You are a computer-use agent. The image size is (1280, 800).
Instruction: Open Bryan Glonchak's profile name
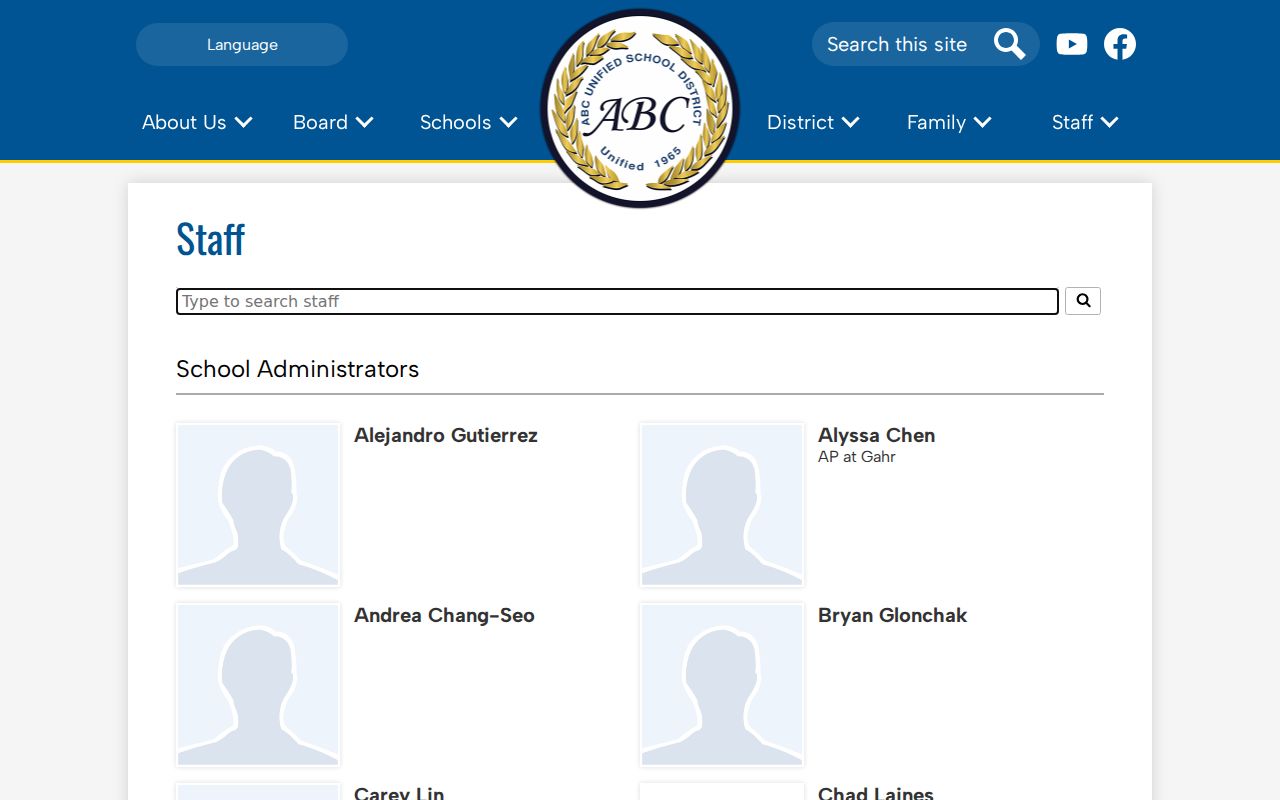click(x=893, y=615)
